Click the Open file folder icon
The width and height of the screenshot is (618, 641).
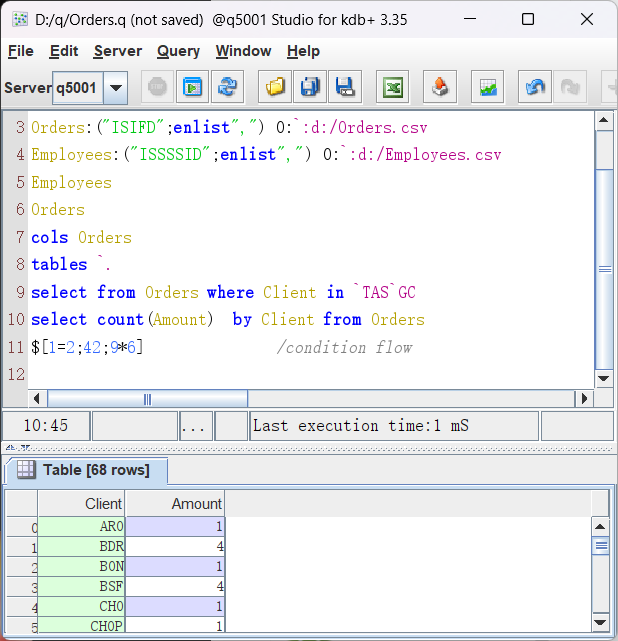[x=276, y=88]
